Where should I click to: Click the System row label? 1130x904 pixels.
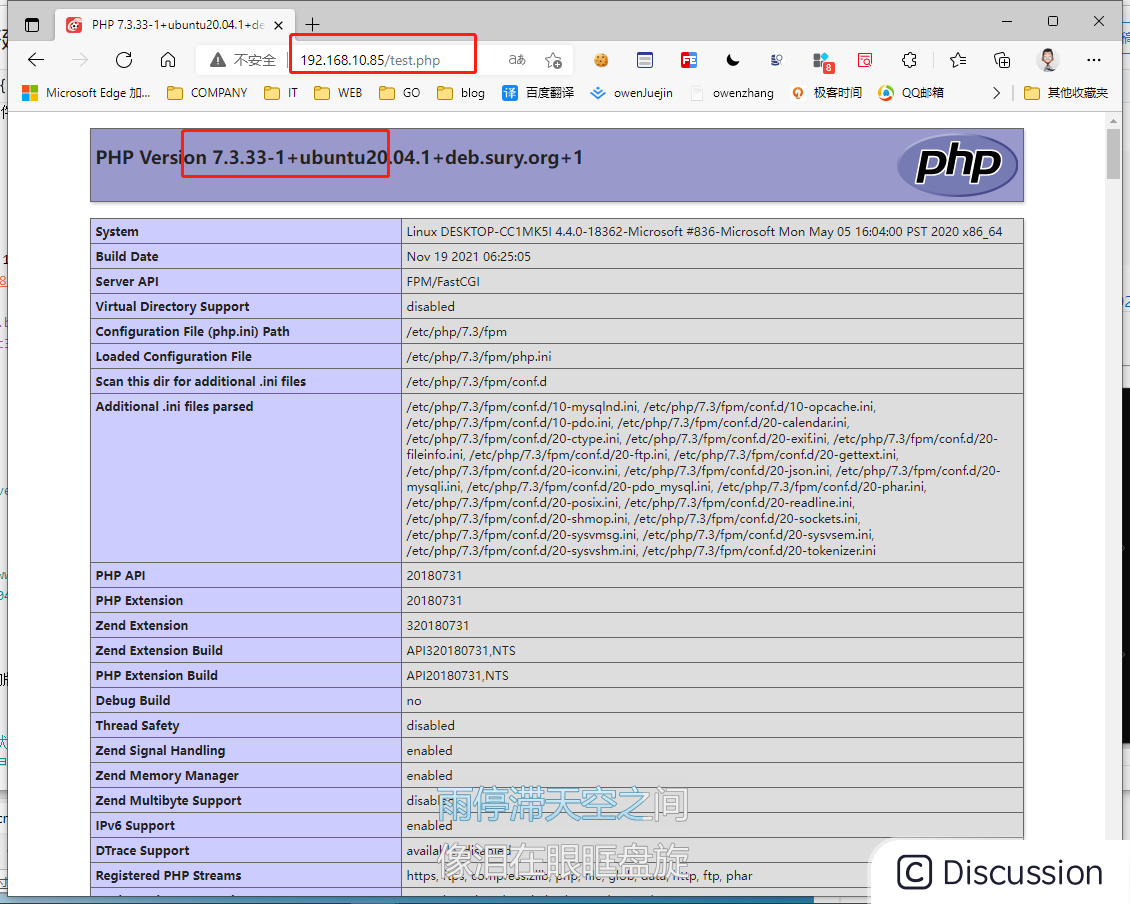117,231
